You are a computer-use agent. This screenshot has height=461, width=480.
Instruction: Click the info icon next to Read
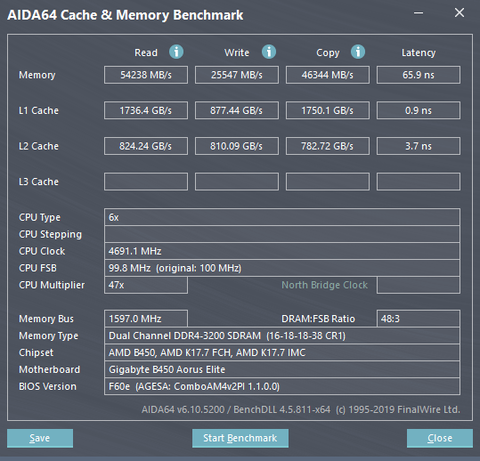point(176,52)
